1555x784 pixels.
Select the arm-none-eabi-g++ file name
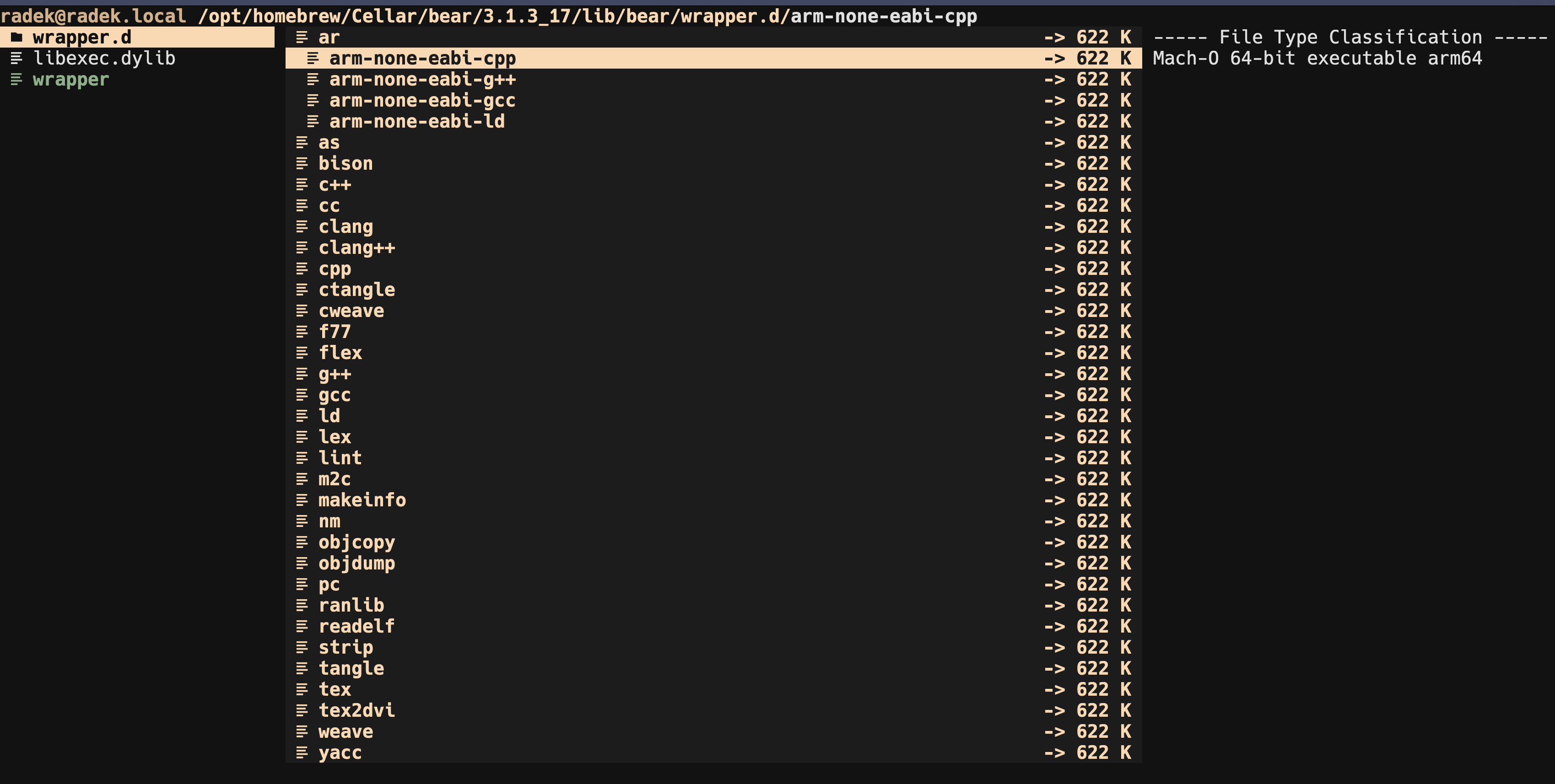coord(422,80)
